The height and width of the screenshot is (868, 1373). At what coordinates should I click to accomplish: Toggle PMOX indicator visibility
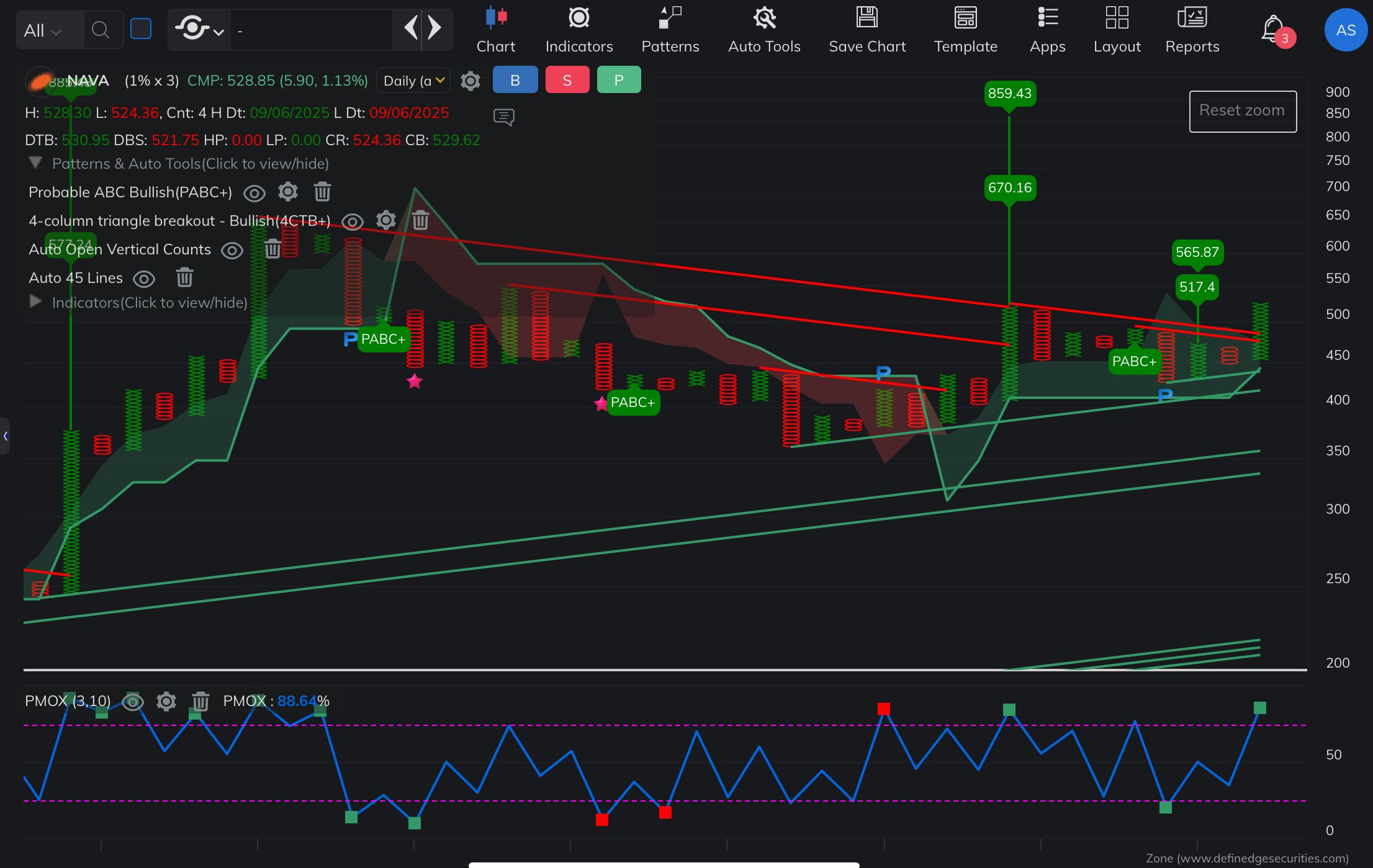(133, 702)
